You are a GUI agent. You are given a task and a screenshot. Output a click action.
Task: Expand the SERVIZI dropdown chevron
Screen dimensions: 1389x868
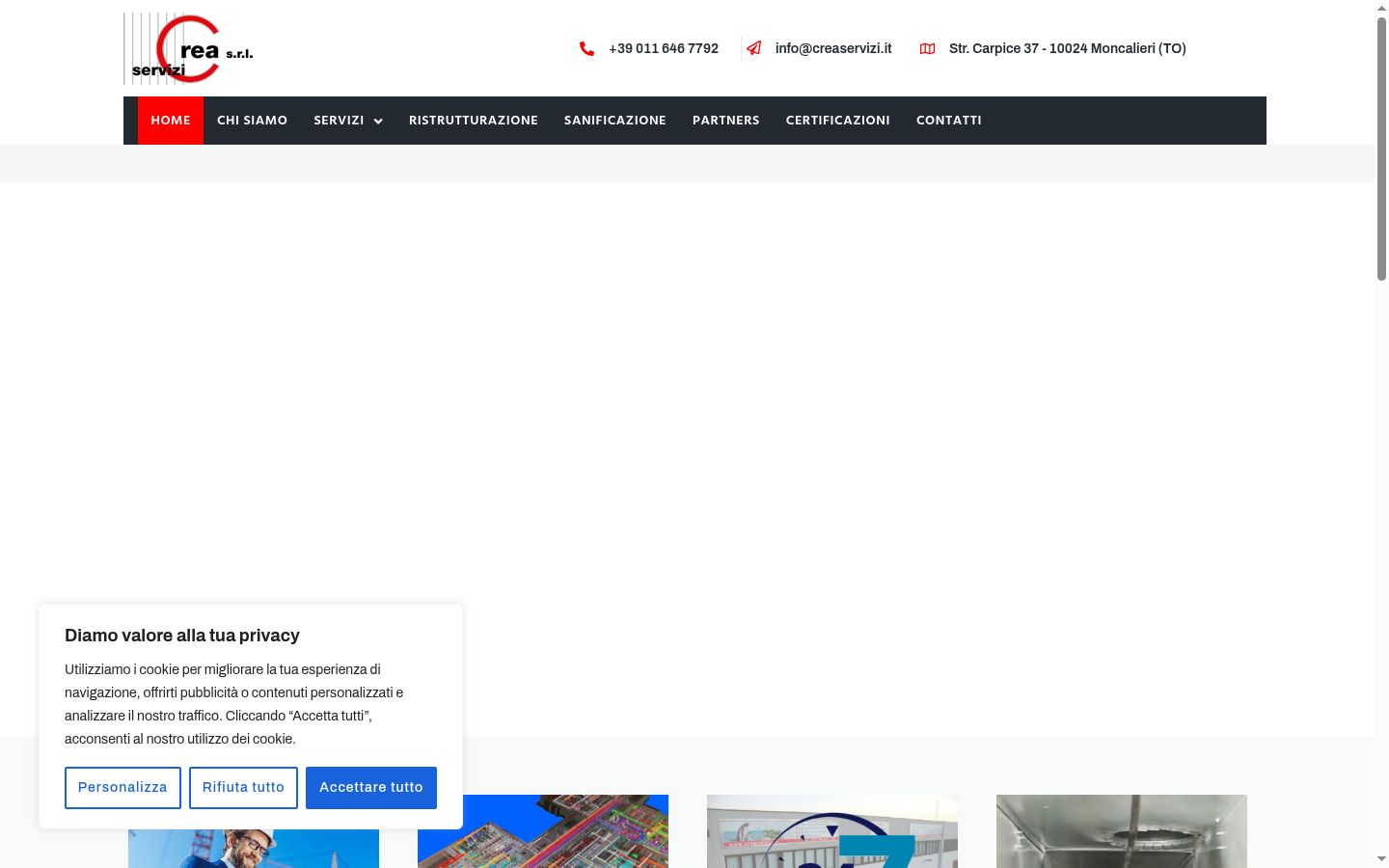(378, 122)
